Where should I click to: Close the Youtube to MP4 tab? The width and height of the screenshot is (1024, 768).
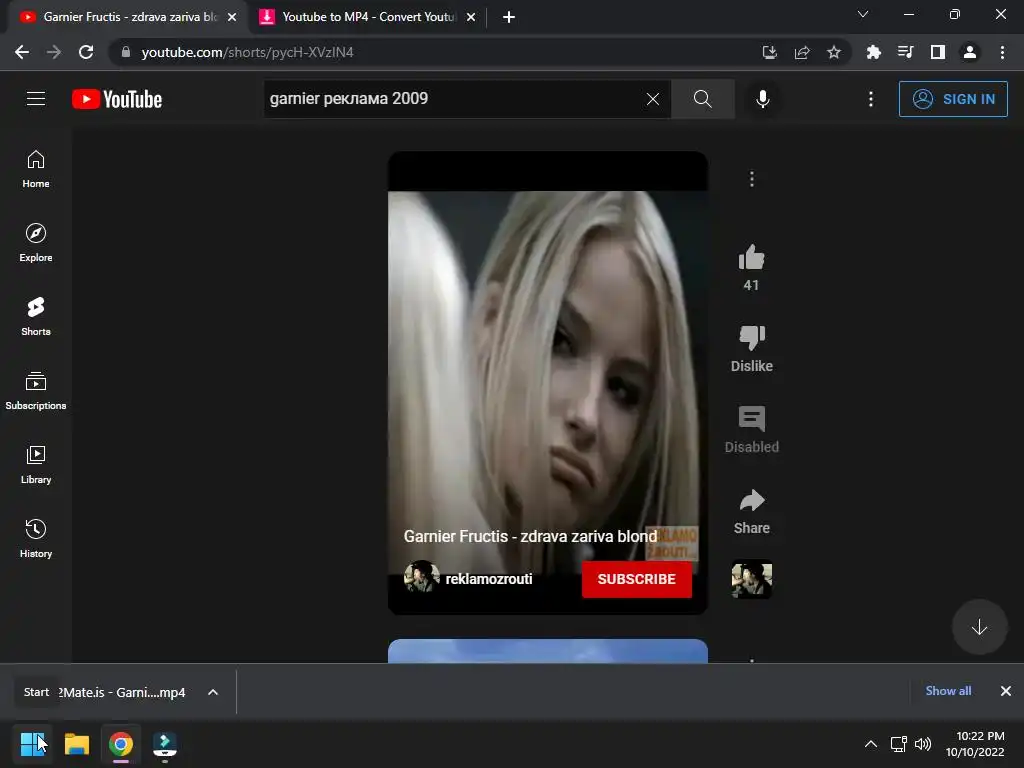point(471,17)
